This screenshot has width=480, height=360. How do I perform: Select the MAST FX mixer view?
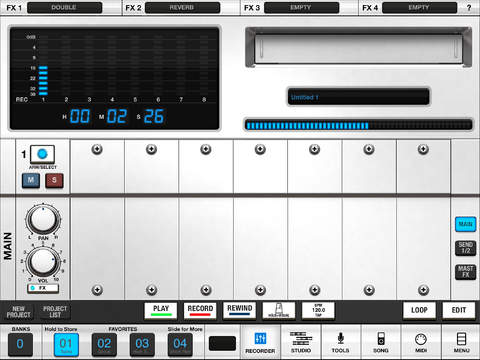click(465, 272)
